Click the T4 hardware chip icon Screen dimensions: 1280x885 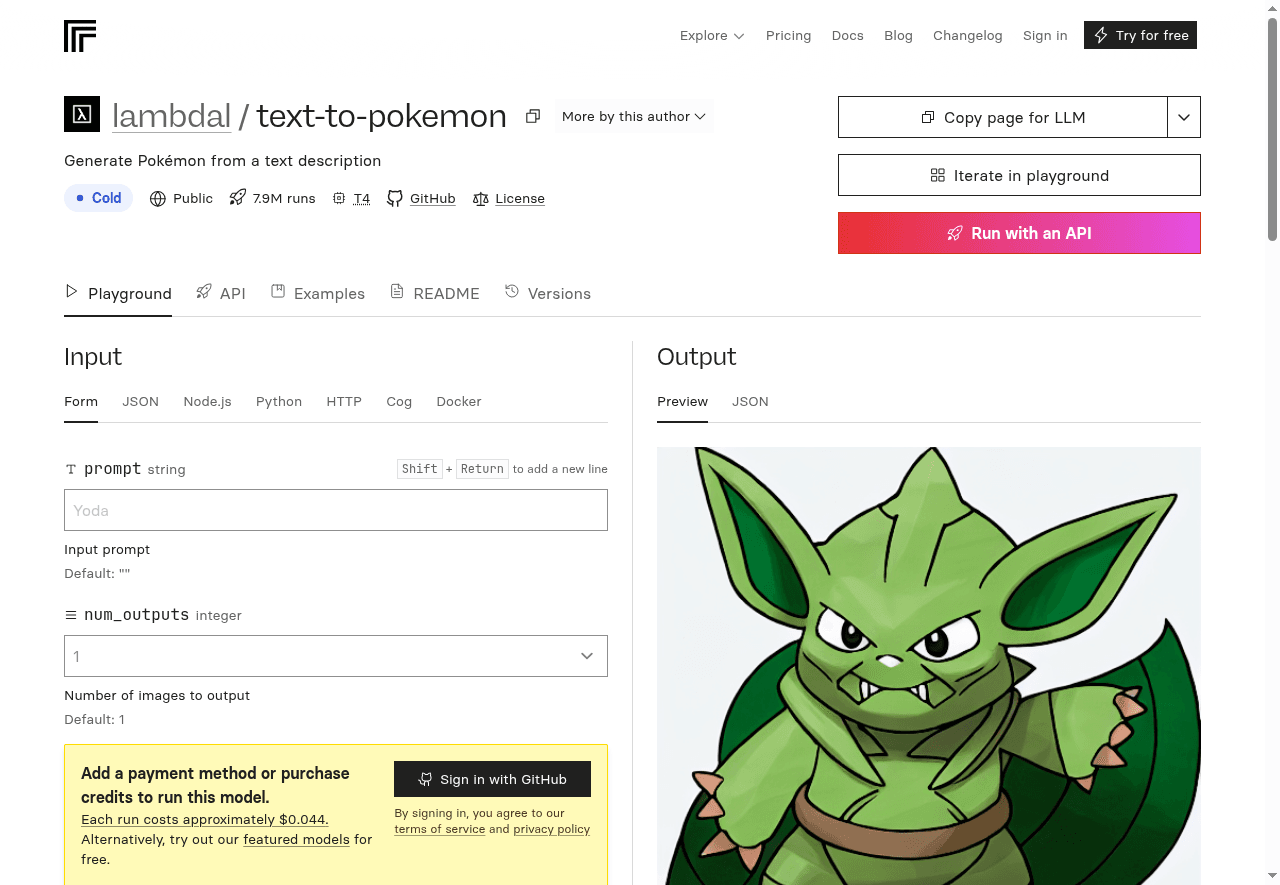[337, 198]
